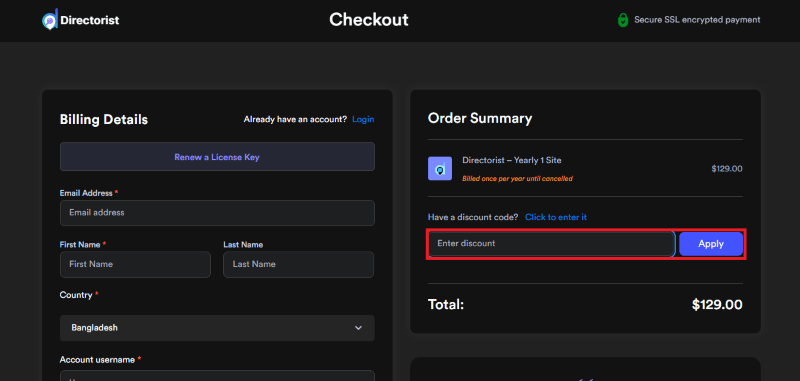Viewport: 800px width, 381px height.
Task: Click the Apply discount button
Action: pos(711,244)
